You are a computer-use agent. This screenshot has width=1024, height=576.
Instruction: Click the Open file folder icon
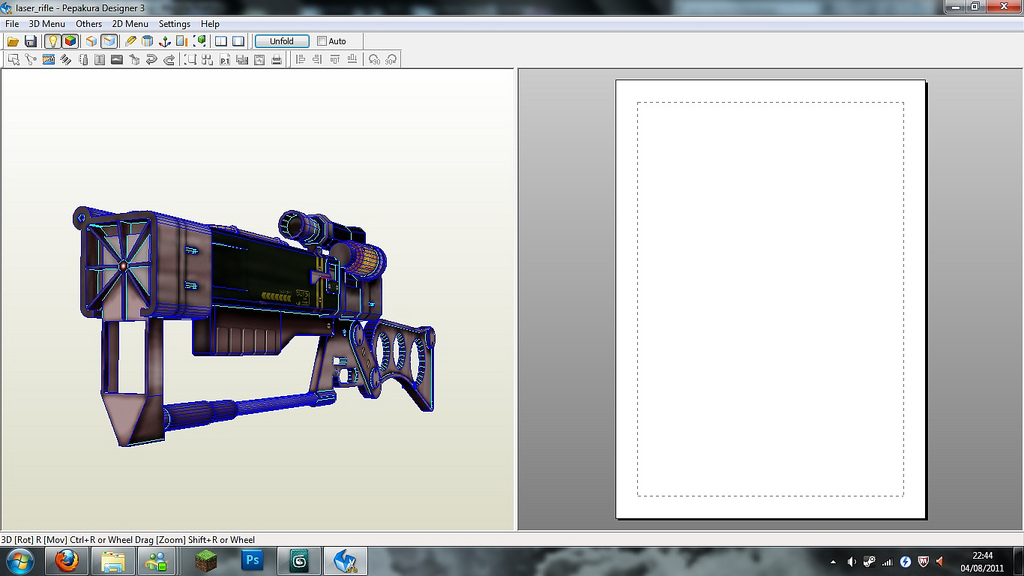click(x=13, y=41)
